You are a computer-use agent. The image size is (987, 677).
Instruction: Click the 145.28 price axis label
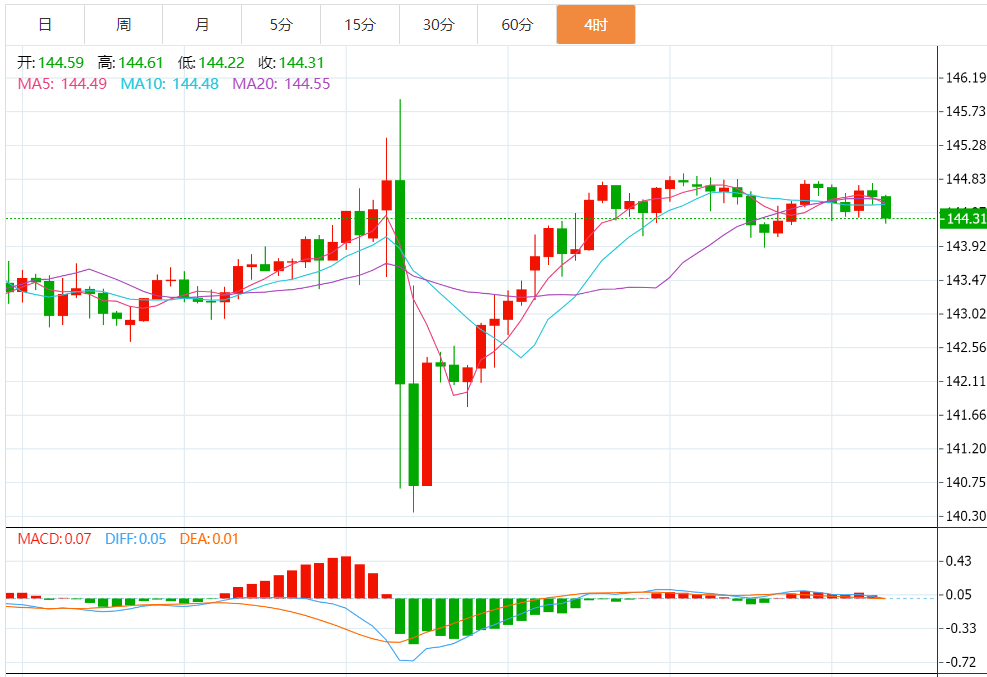click(966, 145)
